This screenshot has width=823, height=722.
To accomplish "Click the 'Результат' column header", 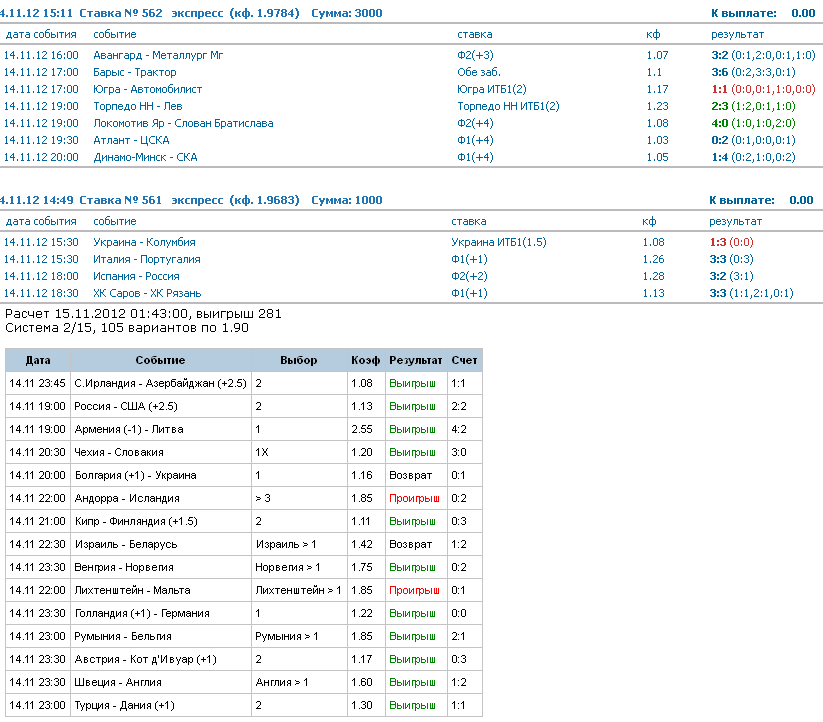I will click(x=416, y=360).
